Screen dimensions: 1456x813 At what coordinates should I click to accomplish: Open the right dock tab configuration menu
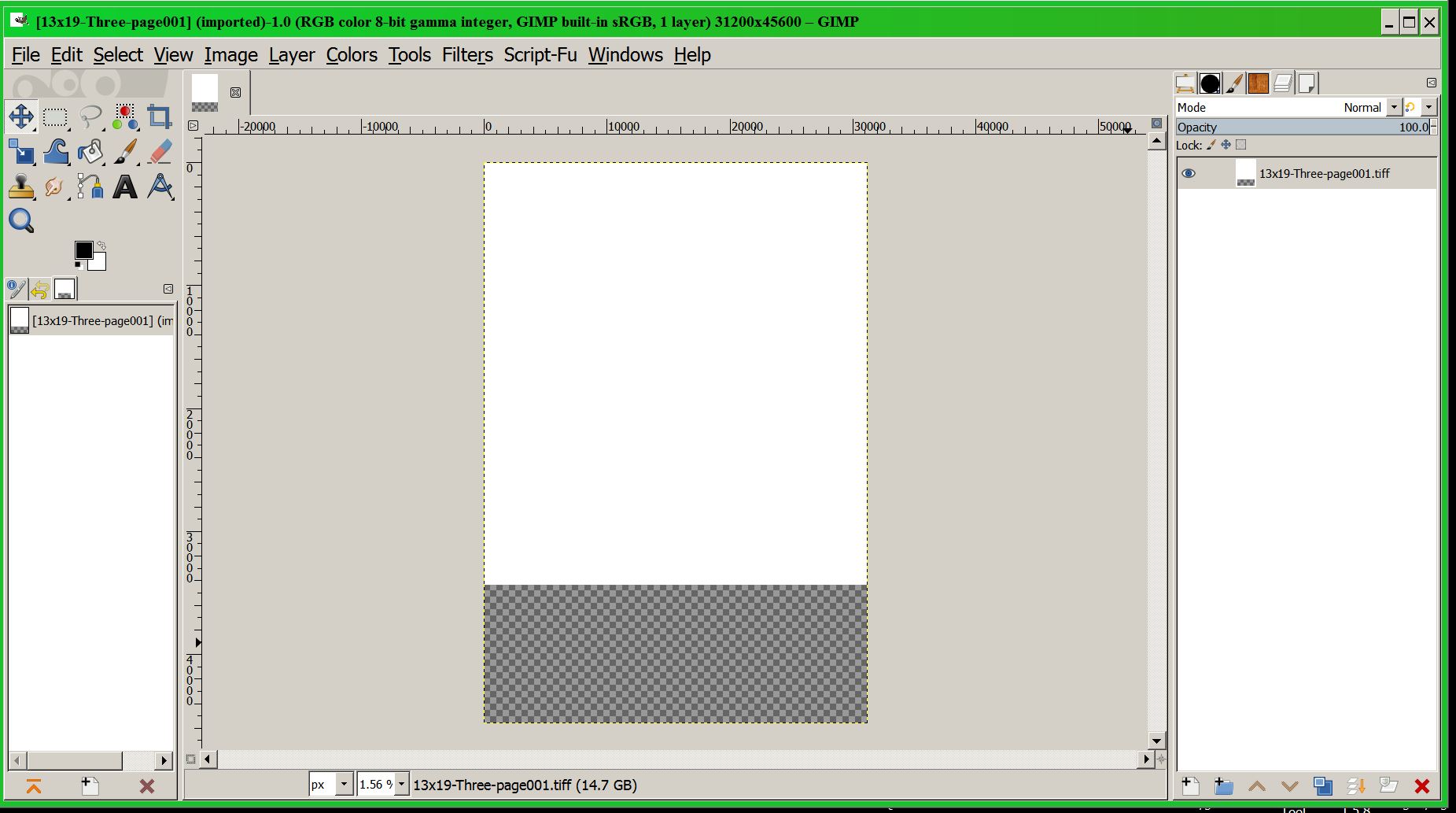click(x=1431, y=83)
